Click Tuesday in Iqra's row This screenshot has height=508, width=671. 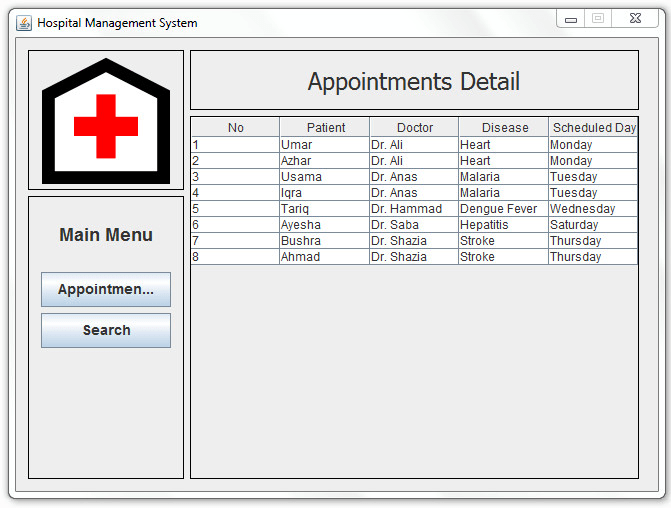tap(593, 193)
